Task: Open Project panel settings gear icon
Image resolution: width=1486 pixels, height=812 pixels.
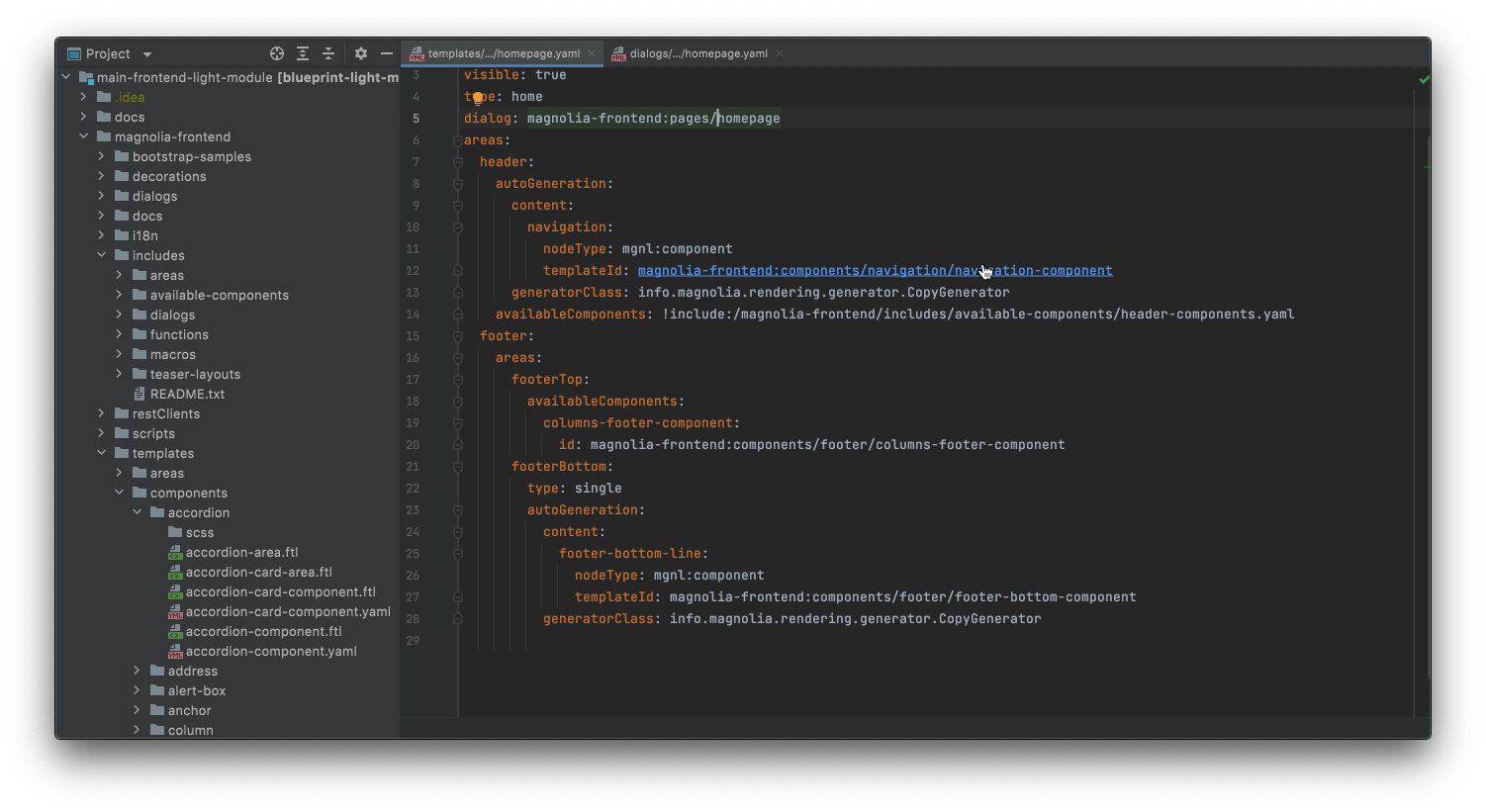Action: (360, 53)
